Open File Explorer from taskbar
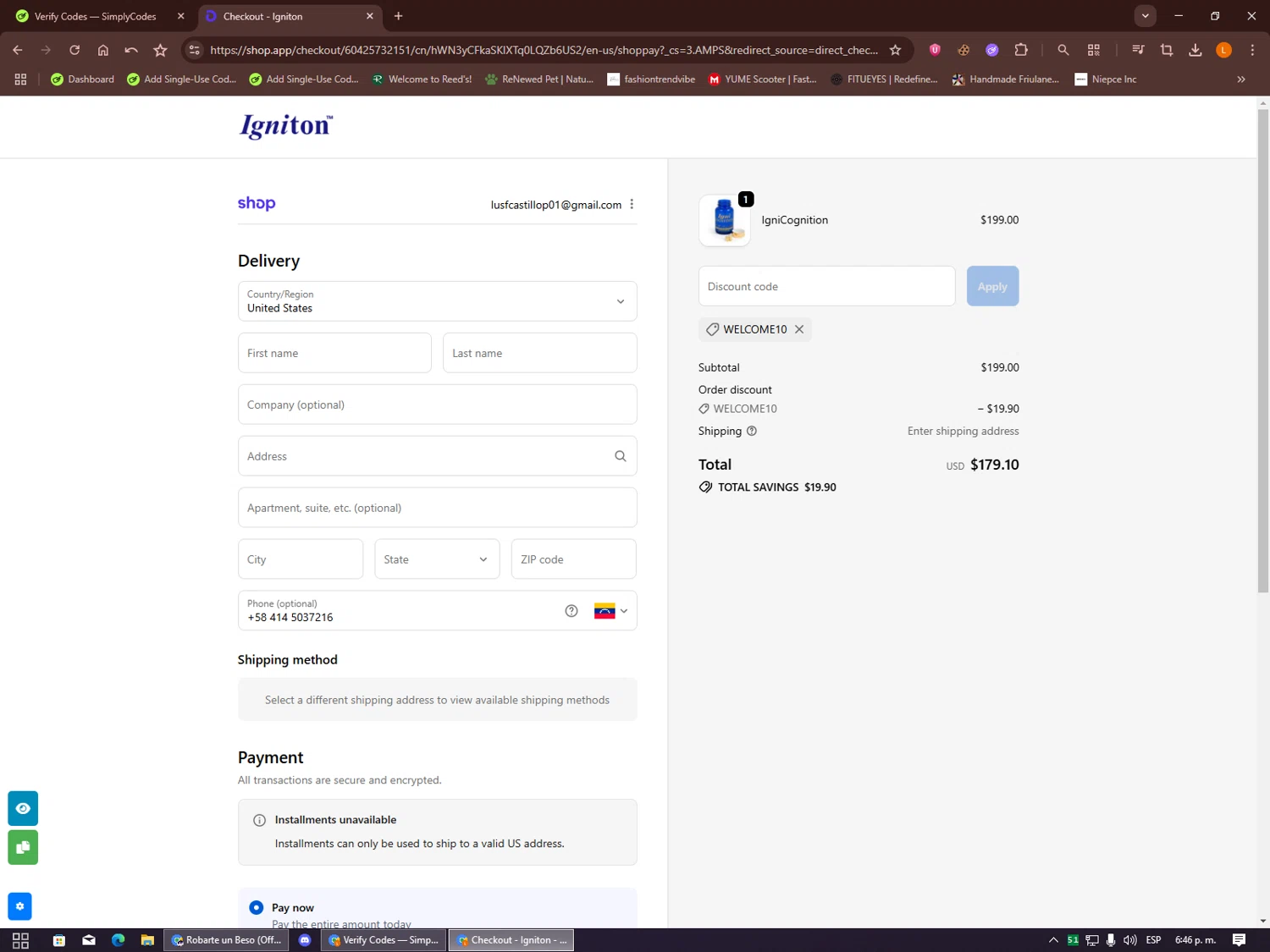The width and height of the screenshot is (1270, 952). (147, 940)
